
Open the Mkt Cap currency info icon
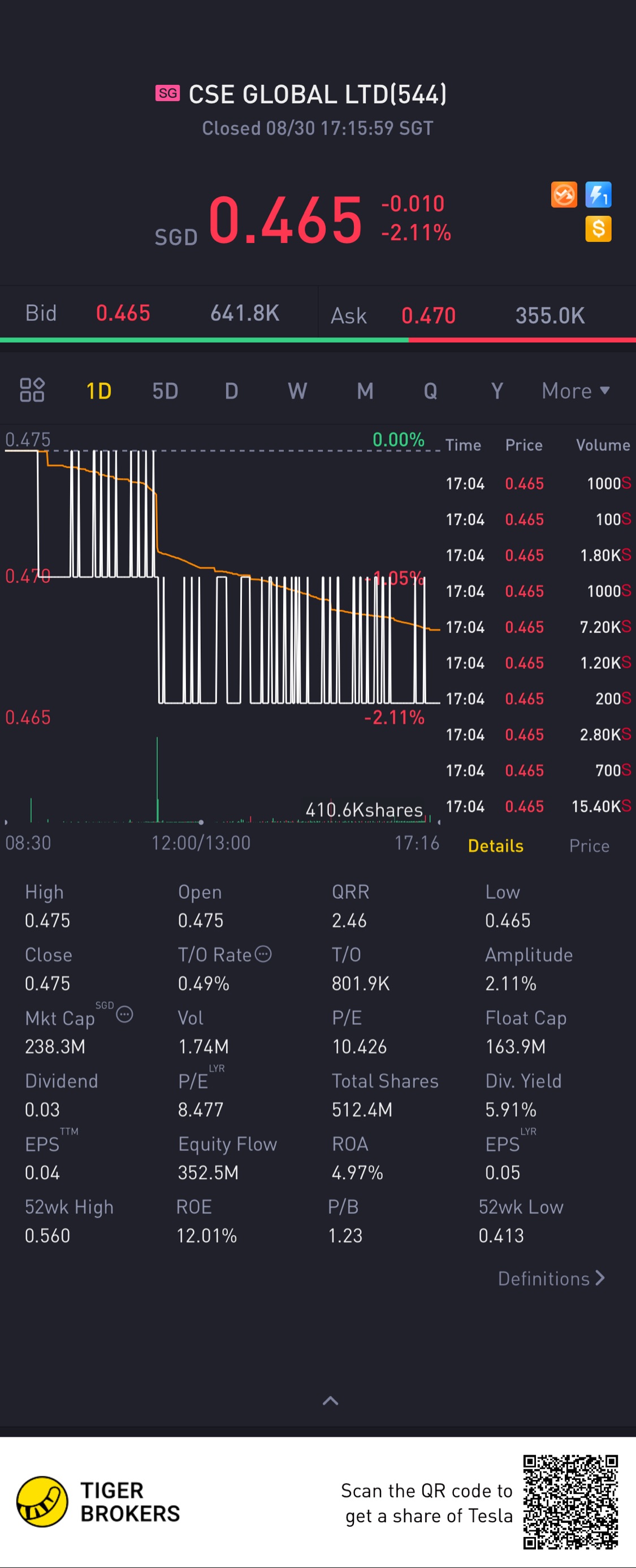click(124, 1014)
